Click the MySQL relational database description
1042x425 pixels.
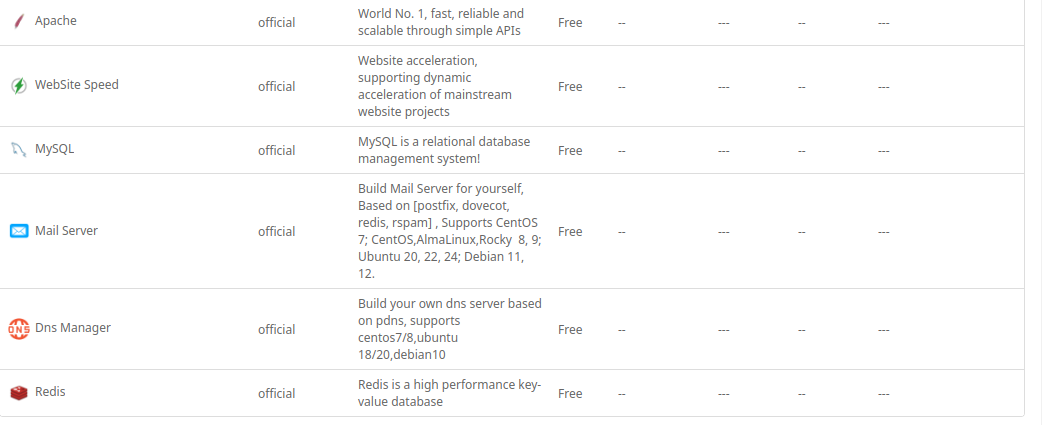point(444,150)
